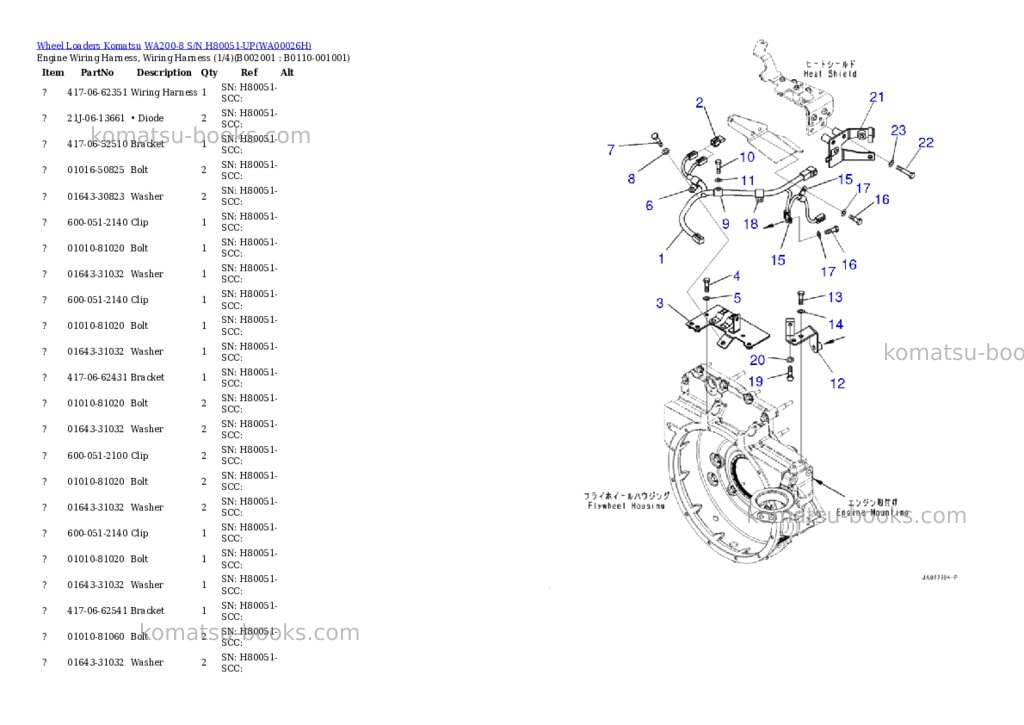Select the Wiring Harness description
Viewport: 1024px width, 725px height.
point(164,92)
